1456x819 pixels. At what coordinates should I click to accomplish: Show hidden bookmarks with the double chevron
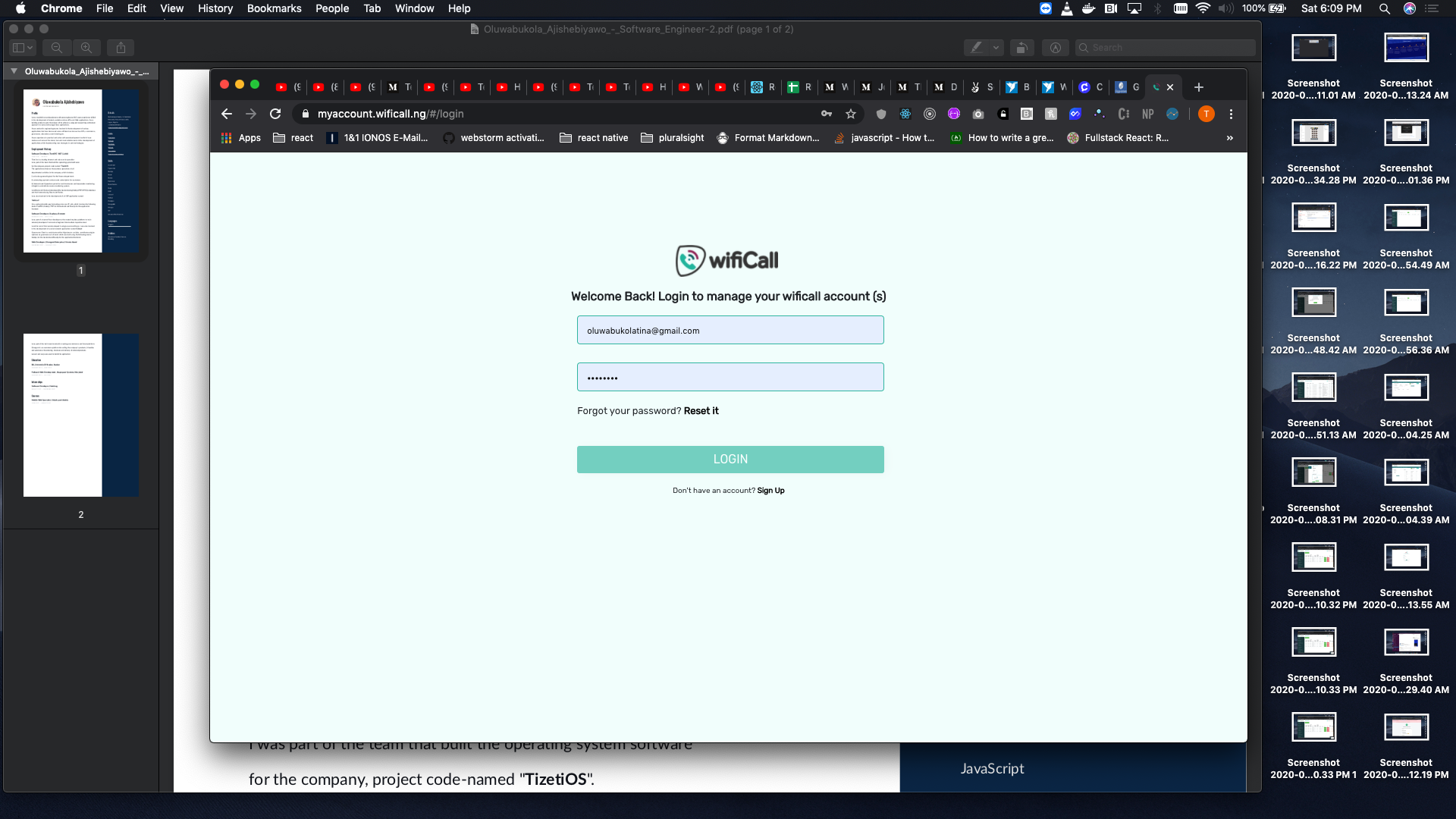tap(1229, 138)
